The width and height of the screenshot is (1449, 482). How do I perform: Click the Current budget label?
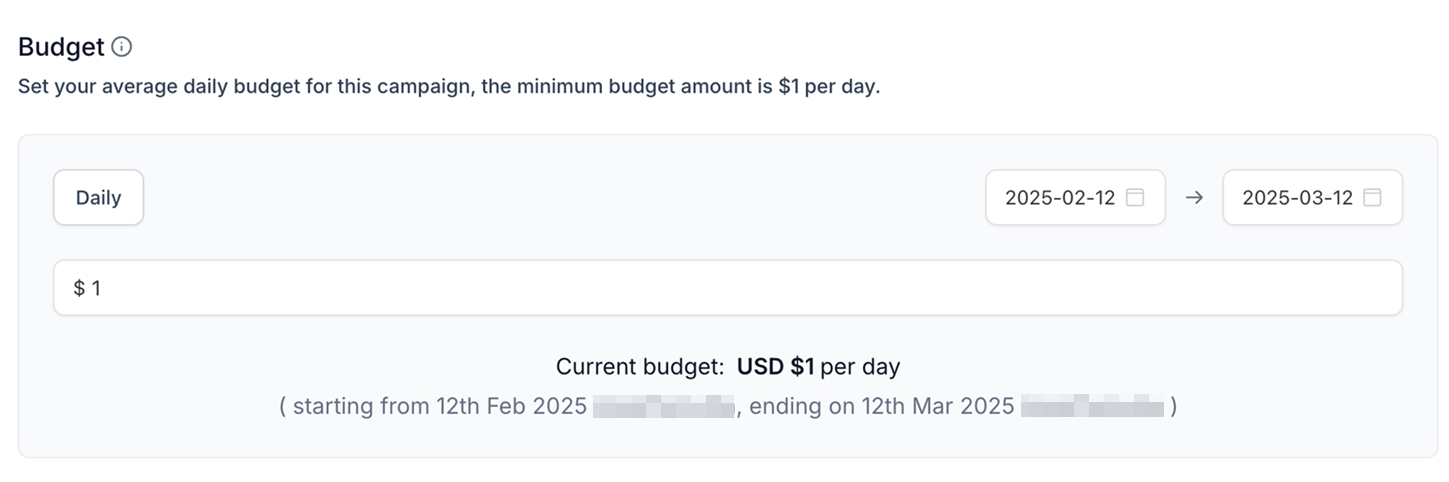click(x=640, y=367)
